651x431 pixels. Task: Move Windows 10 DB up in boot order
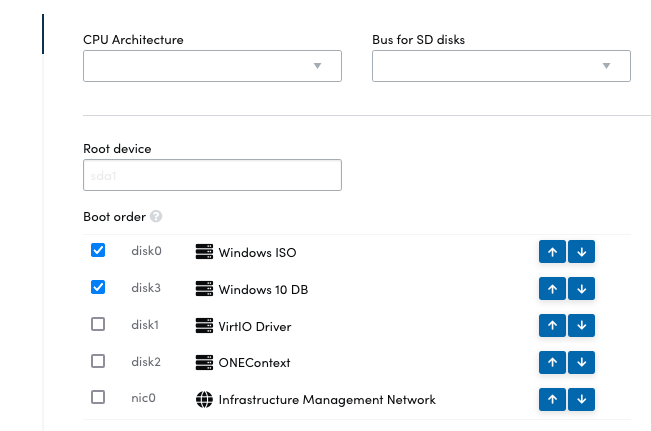[x=552, y=289]
